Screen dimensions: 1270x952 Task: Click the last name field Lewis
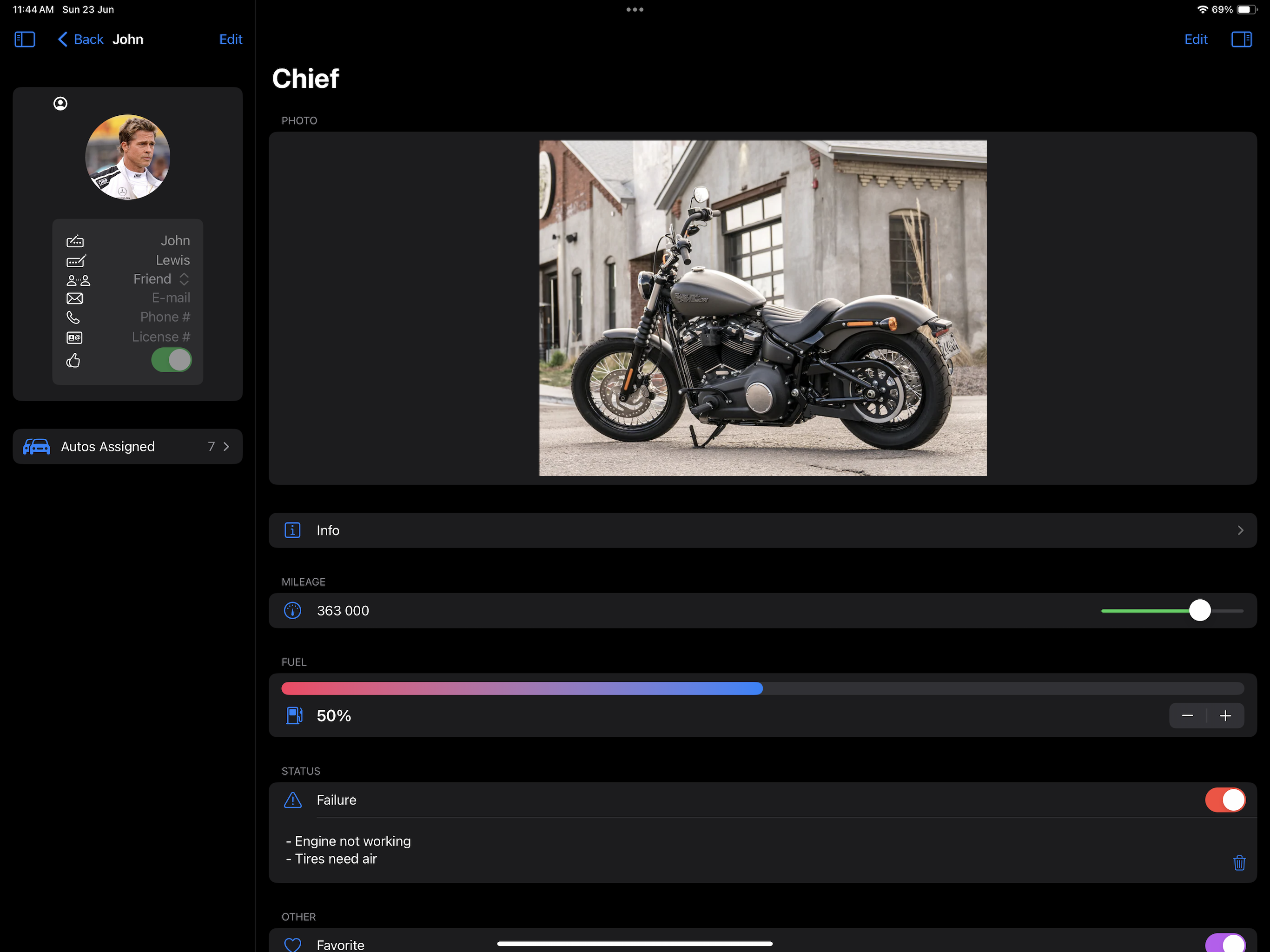[x=173, y=260]
